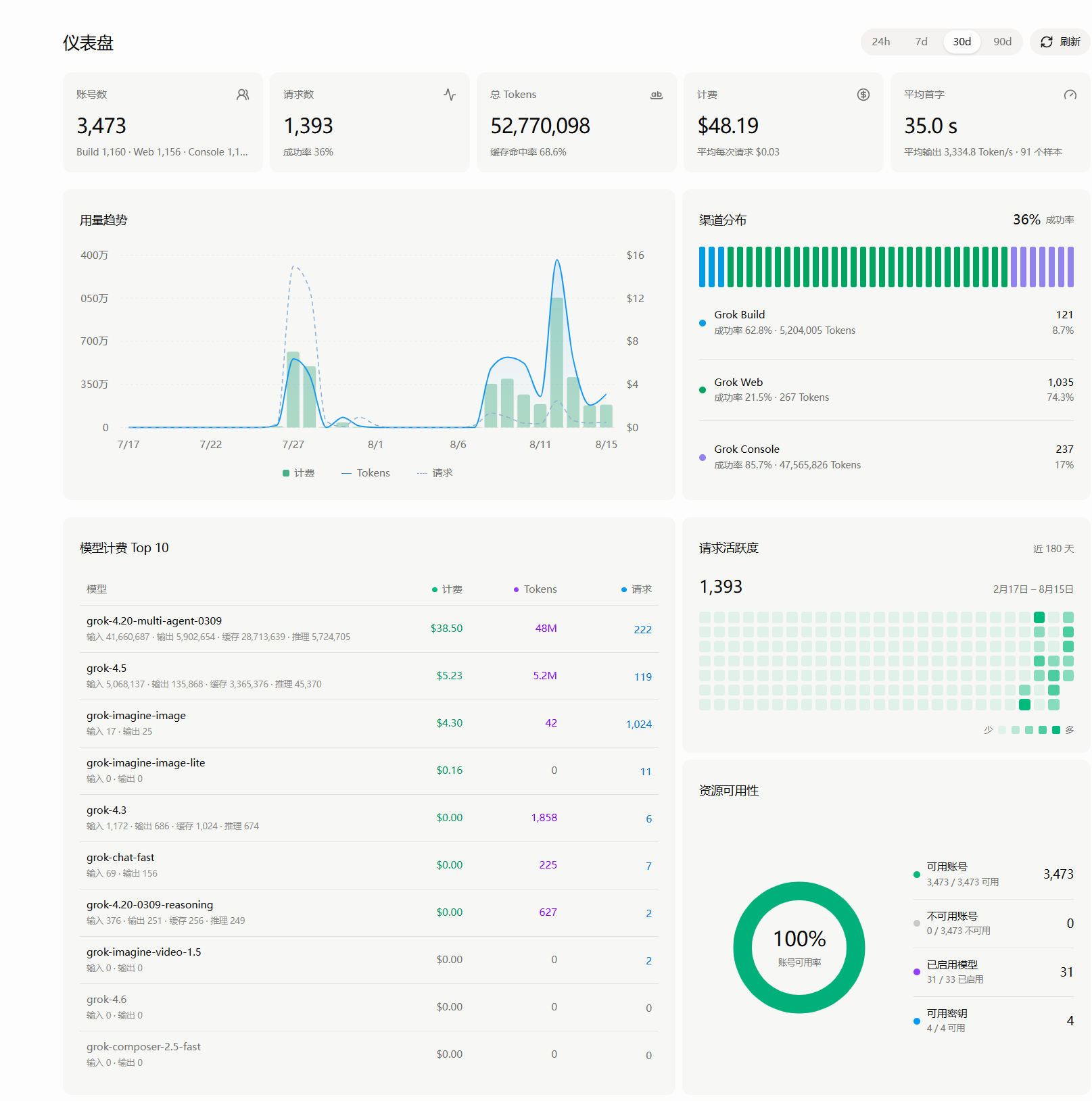
Task: Click the blue Grok Build channel dot
Action: [703, 323]
